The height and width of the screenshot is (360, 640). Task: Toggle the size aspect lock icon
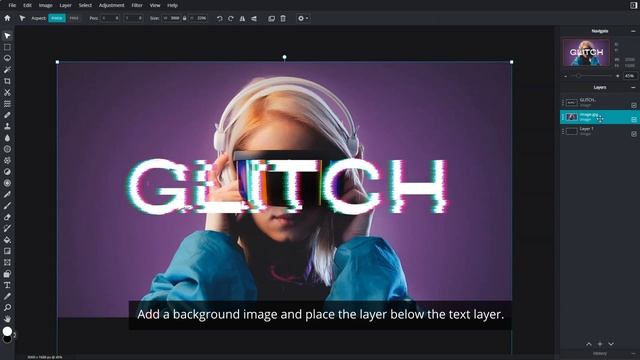point(184,18)
